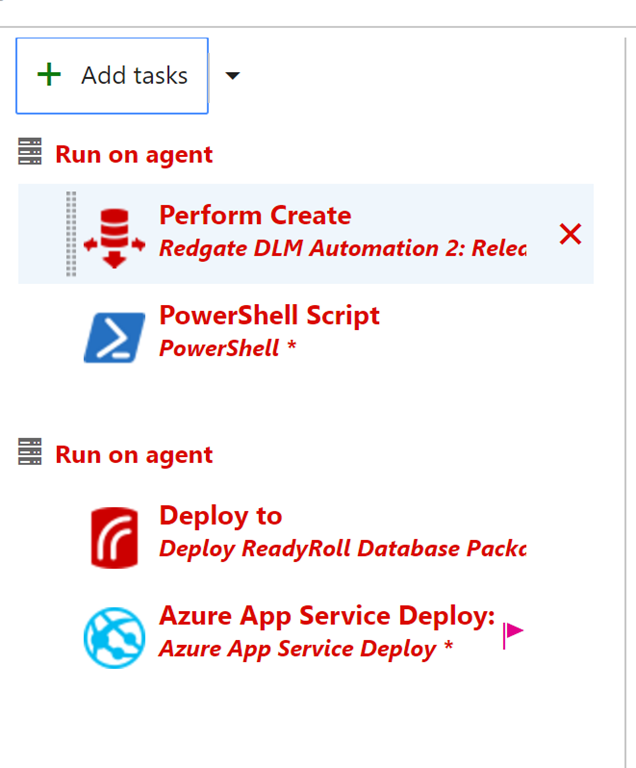
Task: Select the first Run on agent phase label
Action: pos(133,155)
